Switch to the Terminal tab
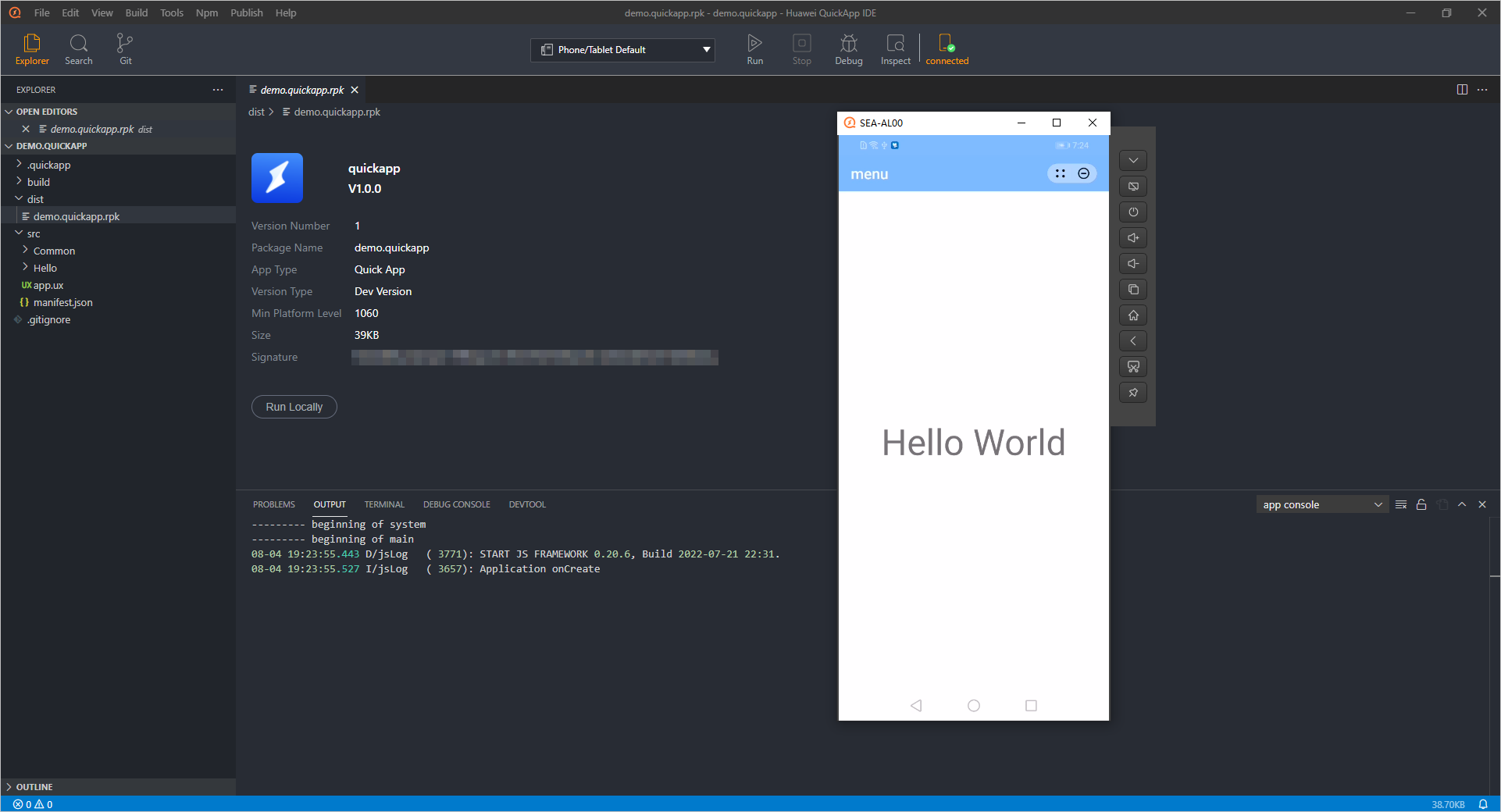Viewport: 1501px width, 812px height. coord(384,505)
